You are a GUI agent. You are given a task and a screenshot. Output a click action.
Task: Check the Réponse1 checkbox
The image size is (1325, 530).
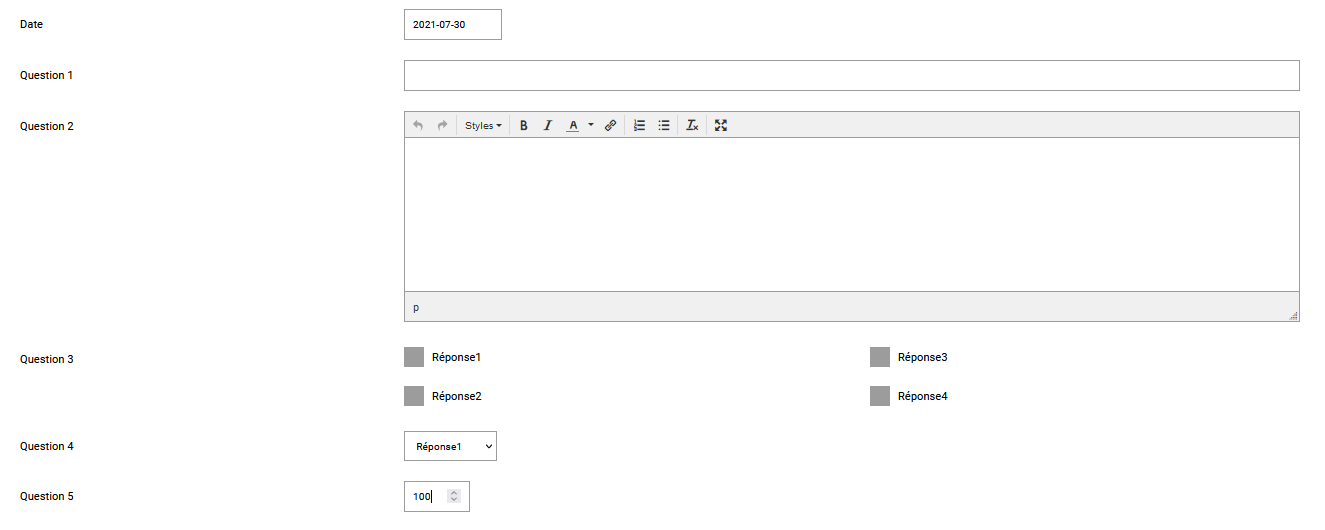point(414,357)
